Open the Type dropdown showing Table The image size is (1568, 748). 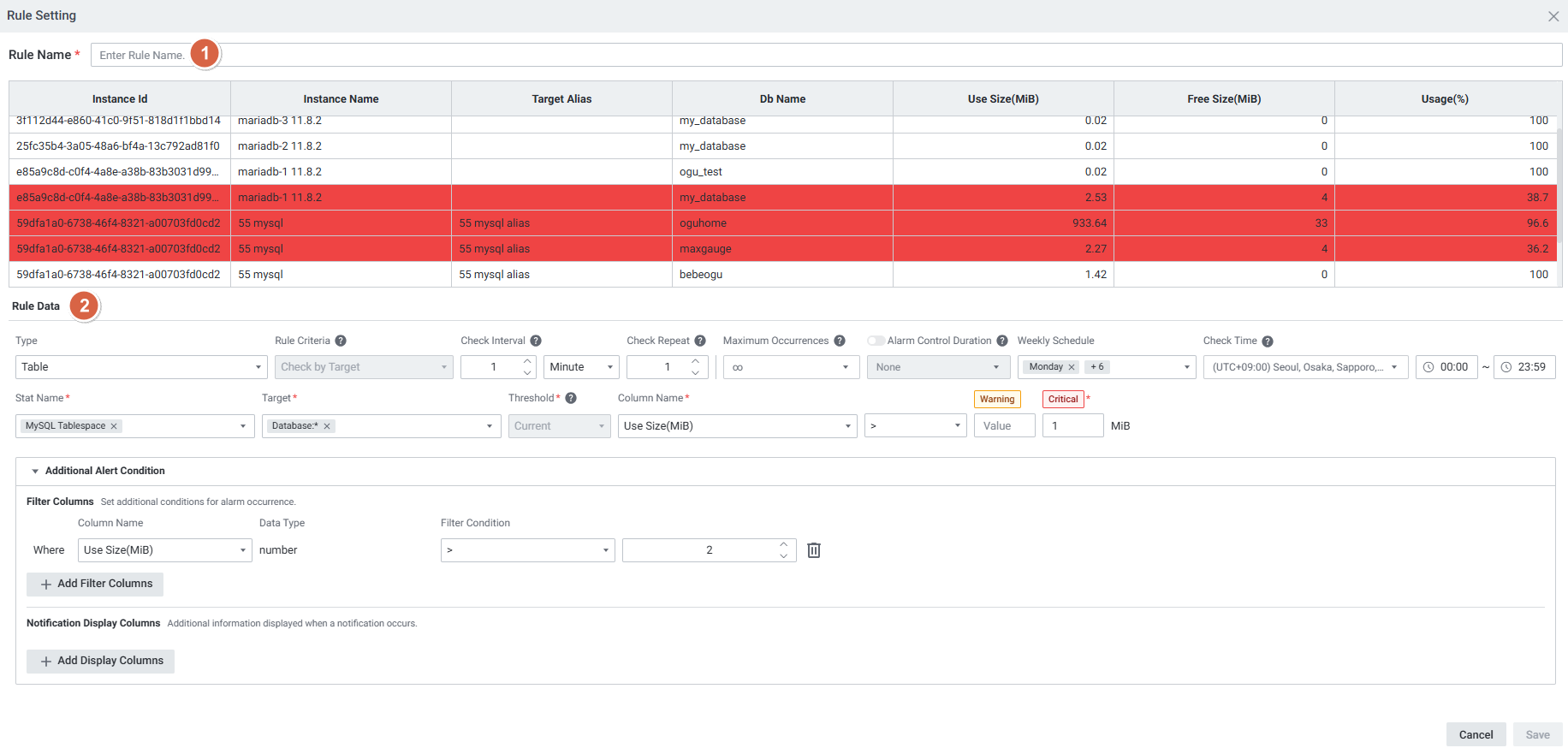pos(141,367)
